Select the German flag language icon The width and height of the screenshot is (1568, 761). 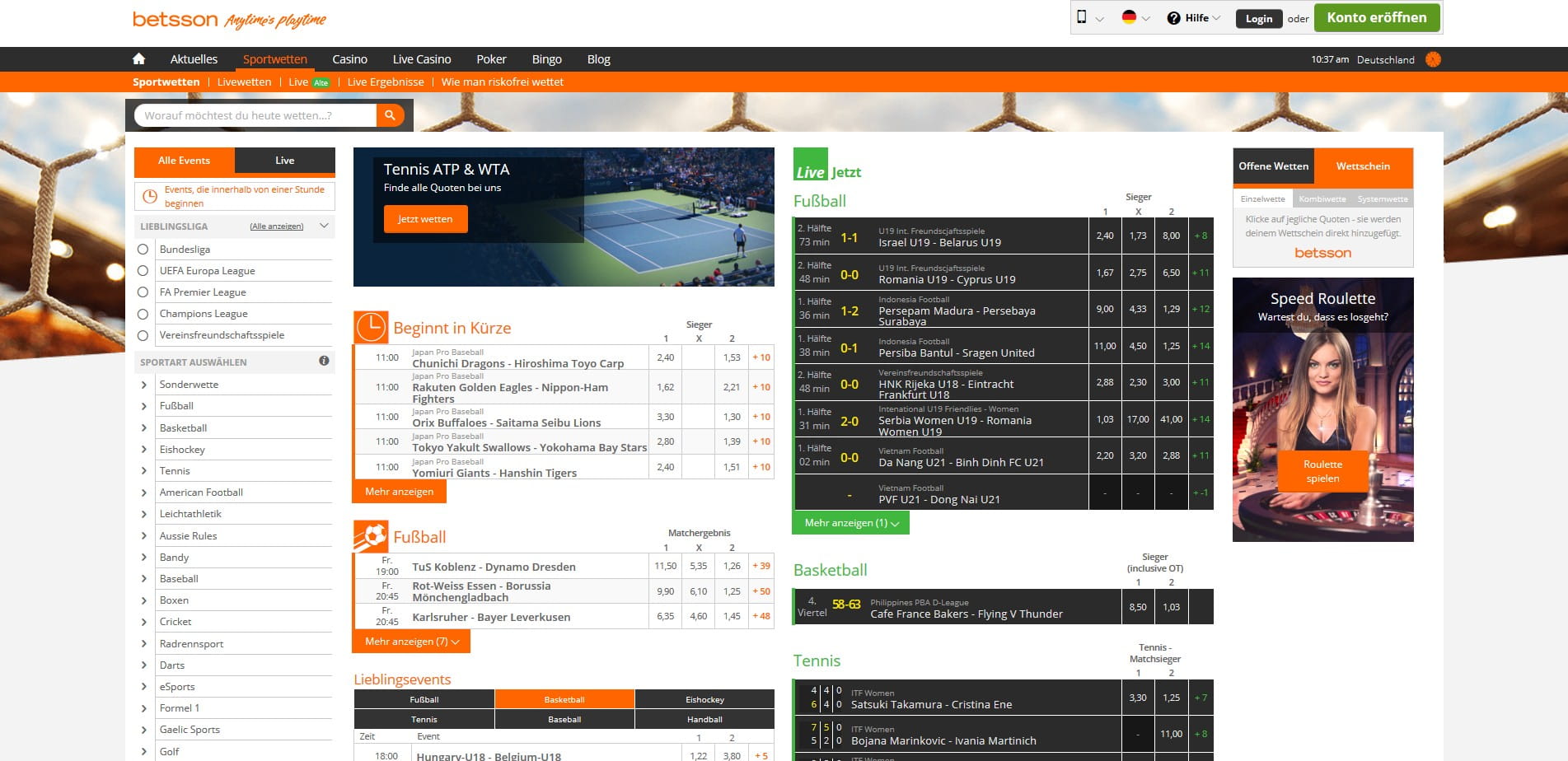click(x=1129, y=17)
